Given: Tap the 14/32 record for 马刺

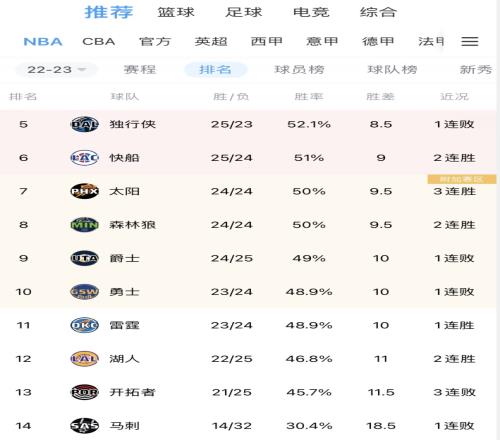Looking at the screenshot, I should tap(232, 426).
